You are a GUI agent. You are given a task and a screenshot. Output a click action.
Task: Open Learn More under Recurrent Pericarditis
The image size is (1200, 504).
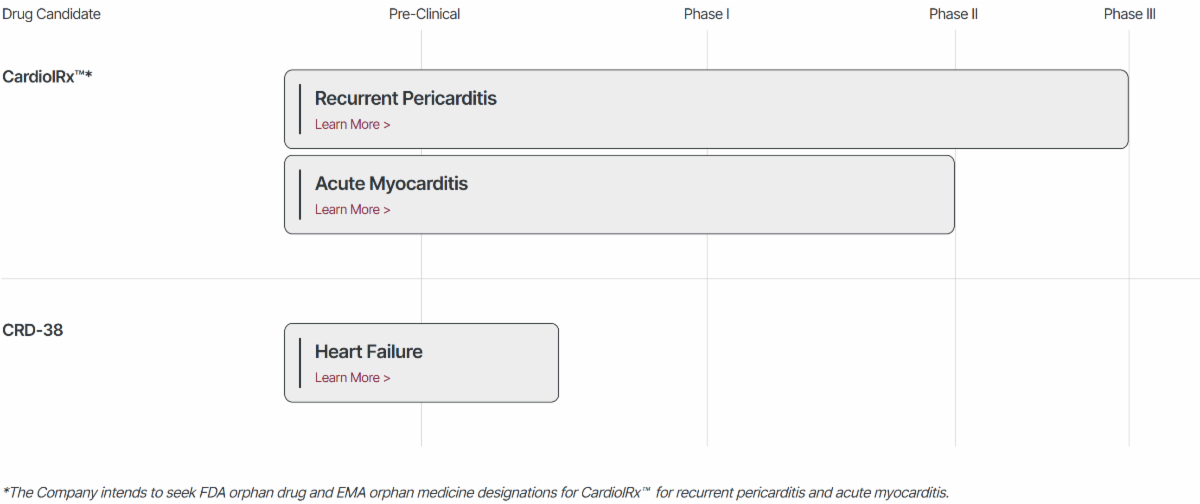(x=352, y=125)
